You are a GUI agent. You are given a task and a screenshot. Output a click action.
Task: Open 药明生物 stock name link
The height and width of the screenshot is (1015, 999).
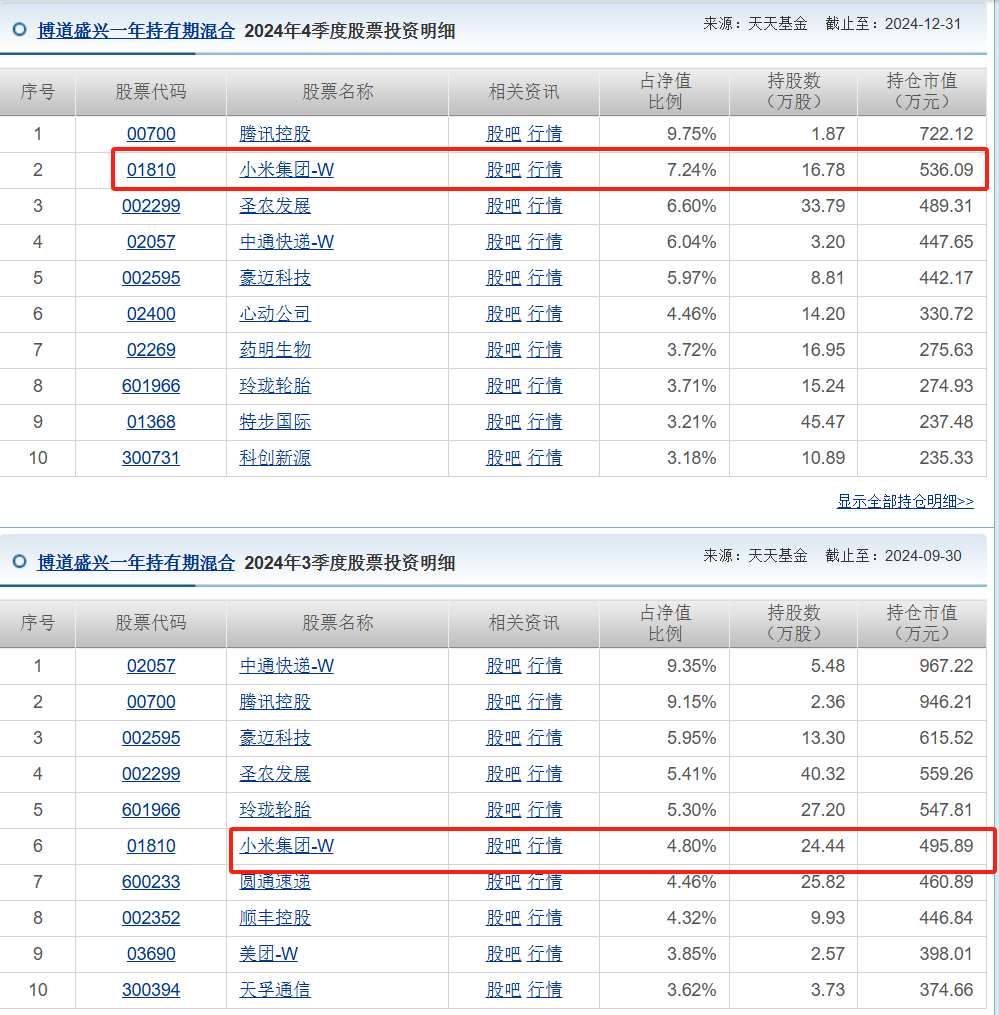(275, 350)
